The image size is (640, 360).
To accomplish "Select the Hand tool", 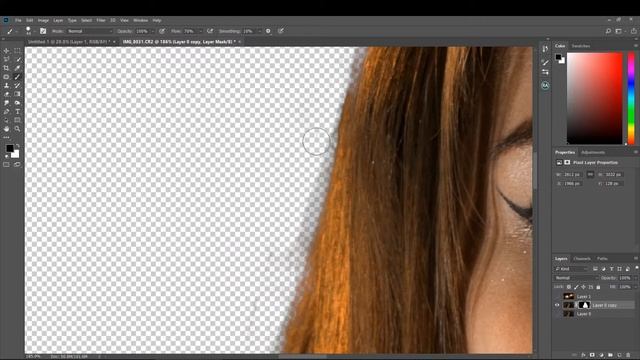I will [6, 129].
